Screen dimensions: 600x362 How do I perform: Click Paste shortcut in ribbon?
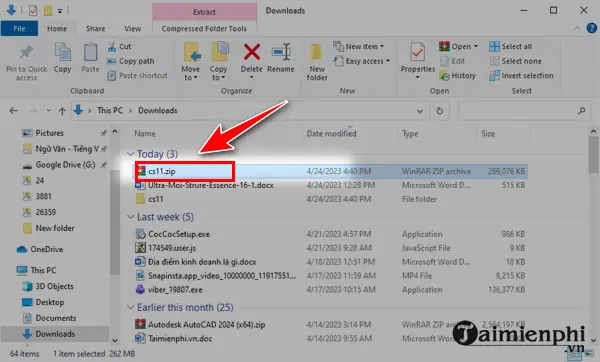coord(138,75)
